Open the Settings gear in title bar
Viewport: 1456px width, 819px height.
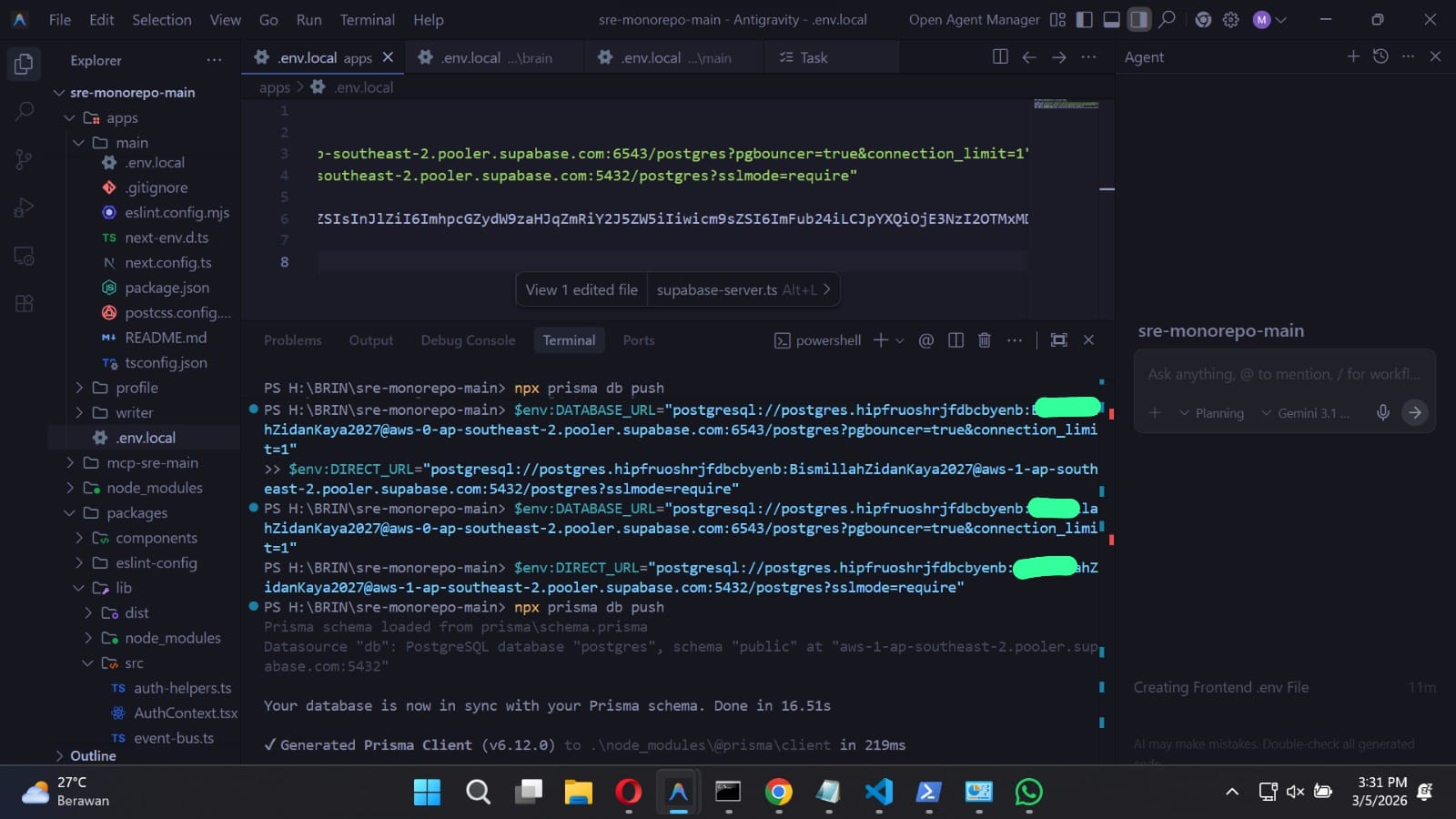(x=1231, y=19)
